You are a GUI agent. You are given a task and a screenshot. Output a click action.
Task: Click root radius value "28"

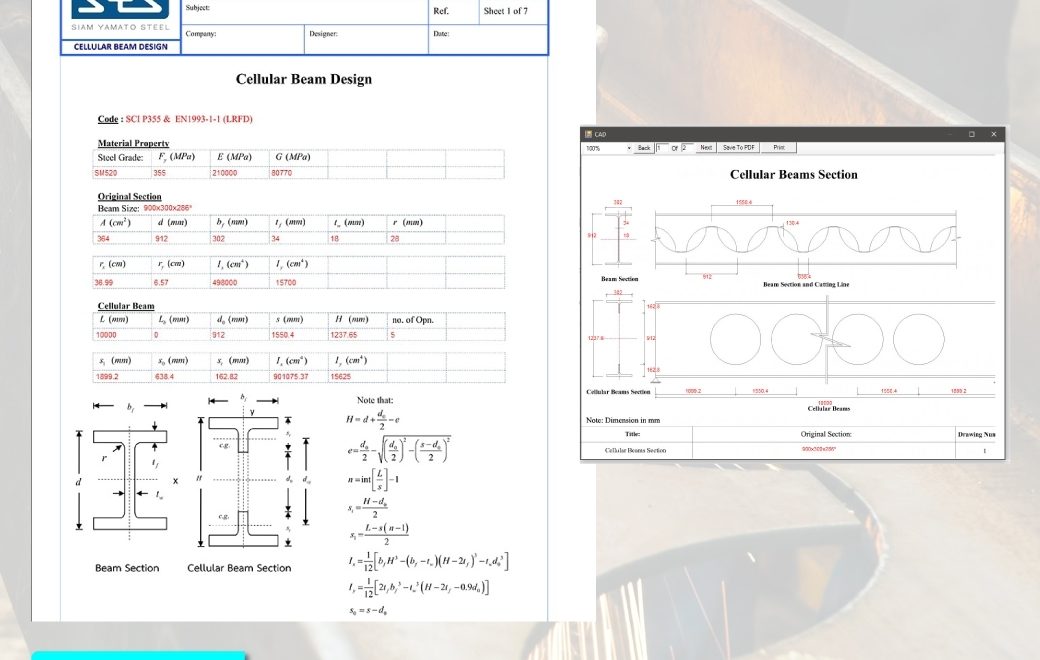395,239
